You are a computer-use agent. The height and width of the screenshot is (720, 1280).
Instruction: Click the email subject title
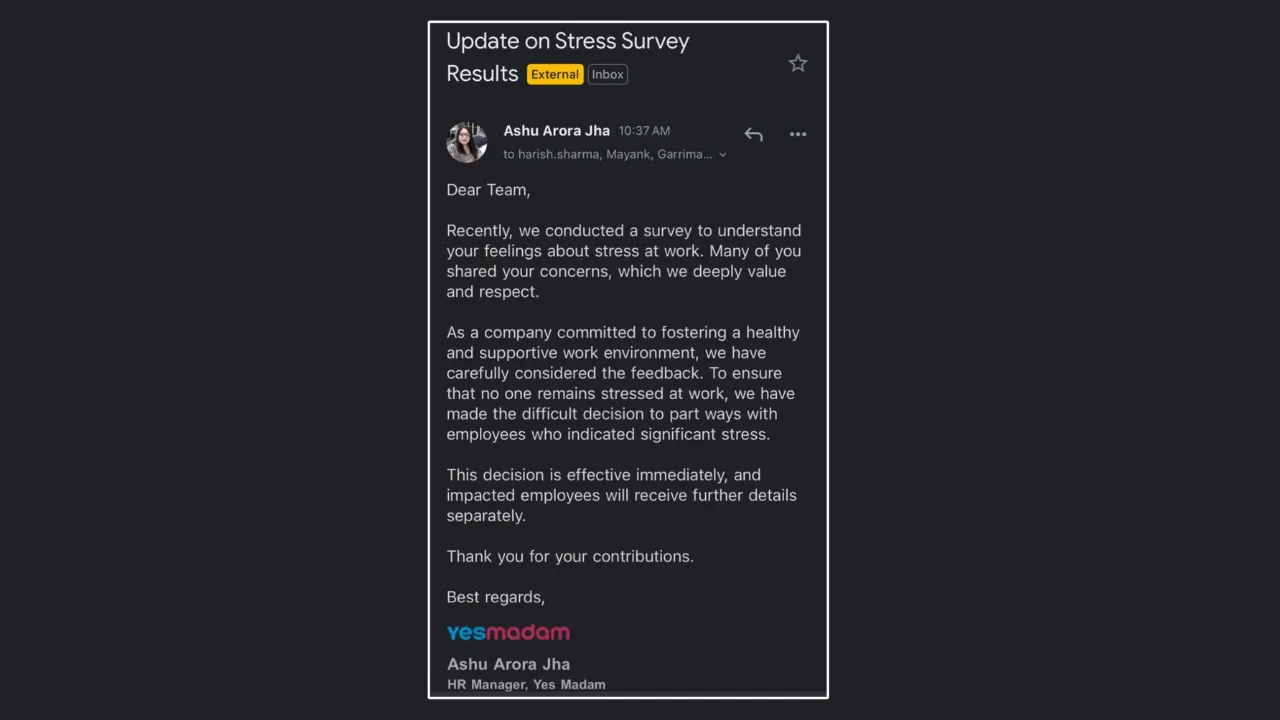[567, 57]
